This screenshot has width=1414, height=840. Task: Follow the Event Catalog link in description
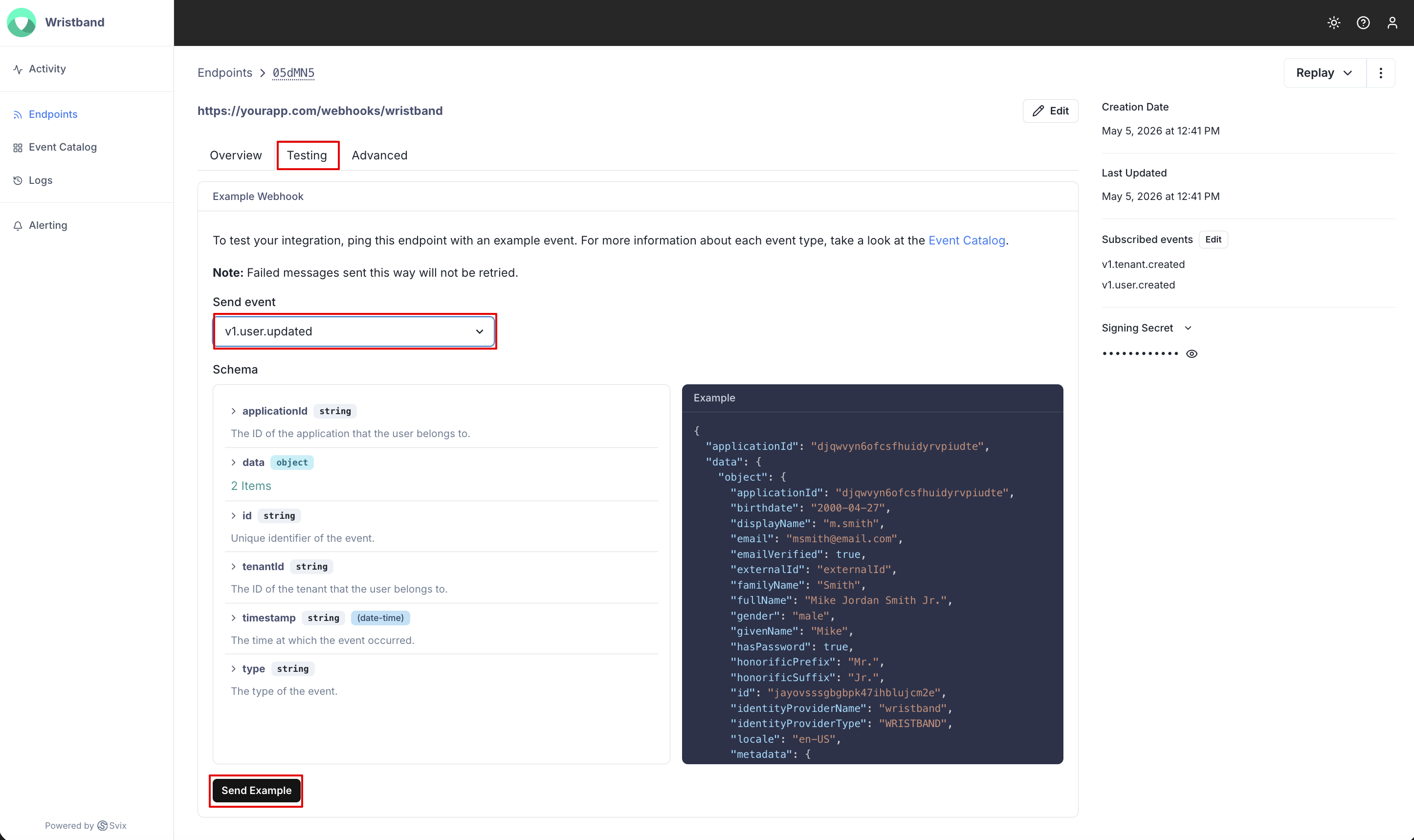(x=967, y=241)
